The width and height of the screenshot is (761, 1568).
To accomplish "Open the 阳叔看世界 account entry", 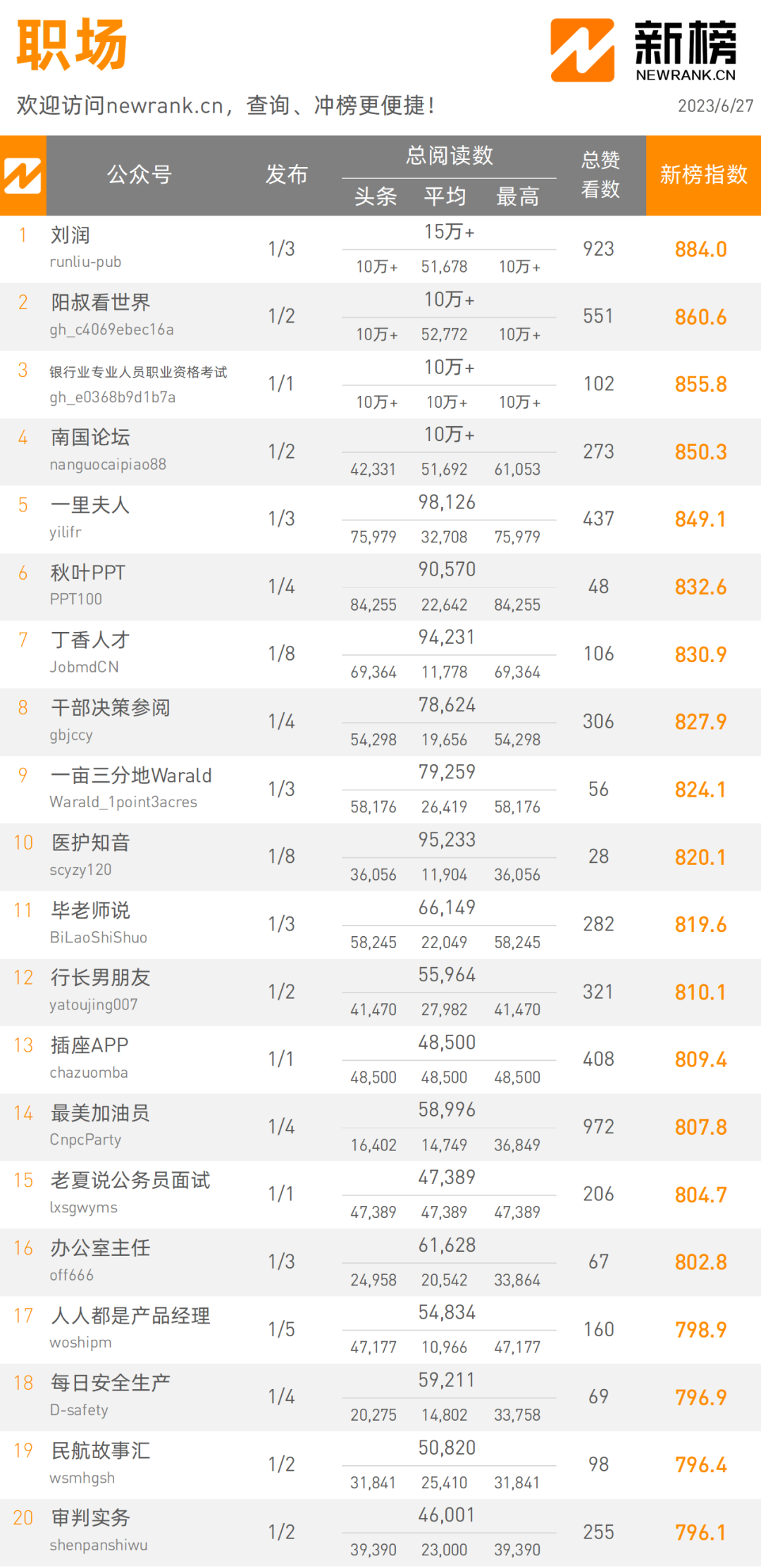I will (101, 303).
